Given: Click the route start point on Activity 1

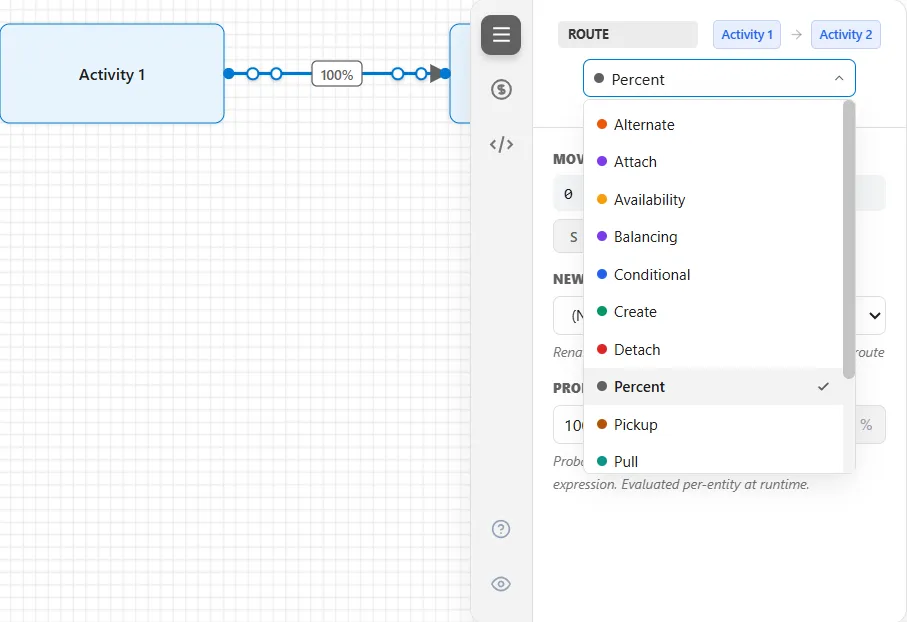Looking at the screenshot, I should click(229, 73).
